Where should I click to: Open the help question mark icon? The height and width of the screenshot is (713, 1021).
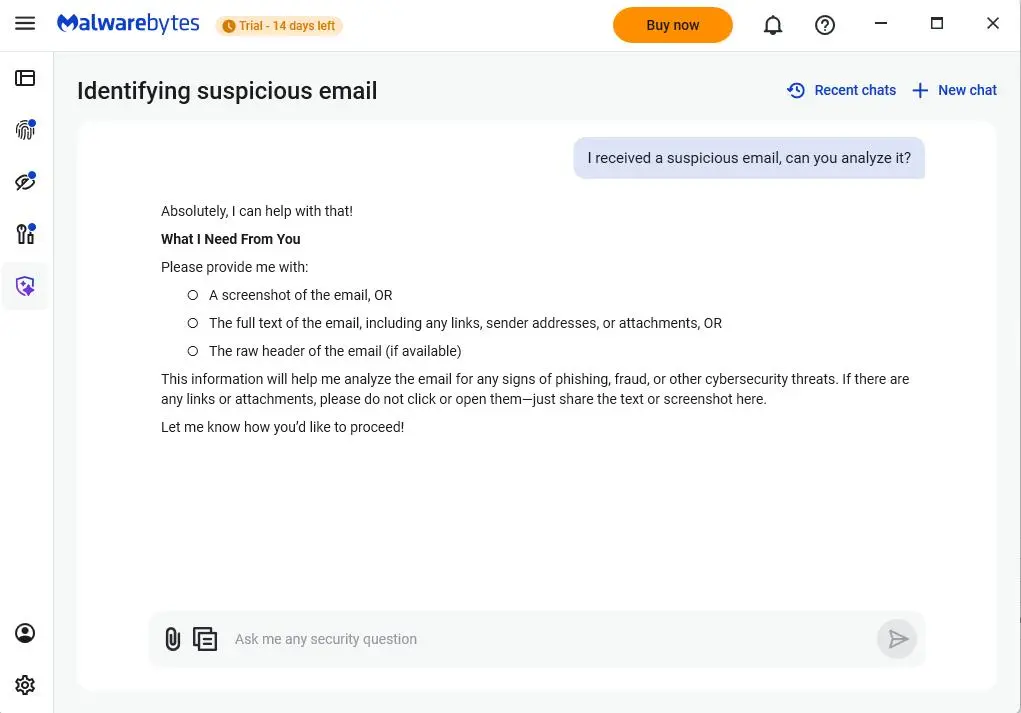825,26
